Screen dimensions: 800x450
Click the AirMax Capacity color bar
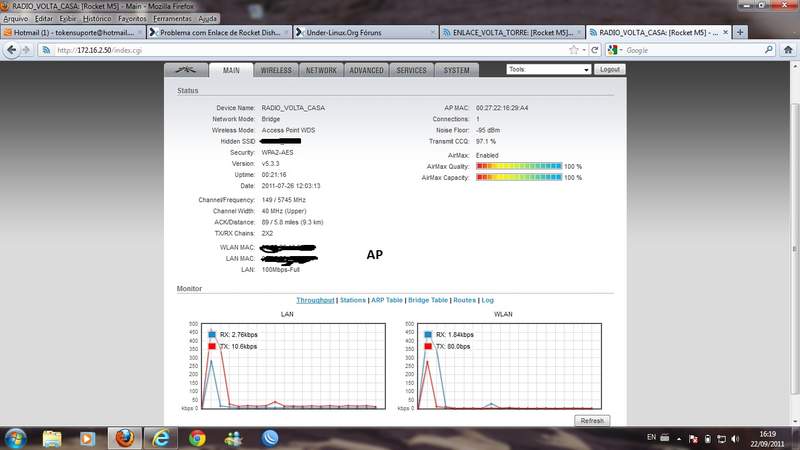519,178
